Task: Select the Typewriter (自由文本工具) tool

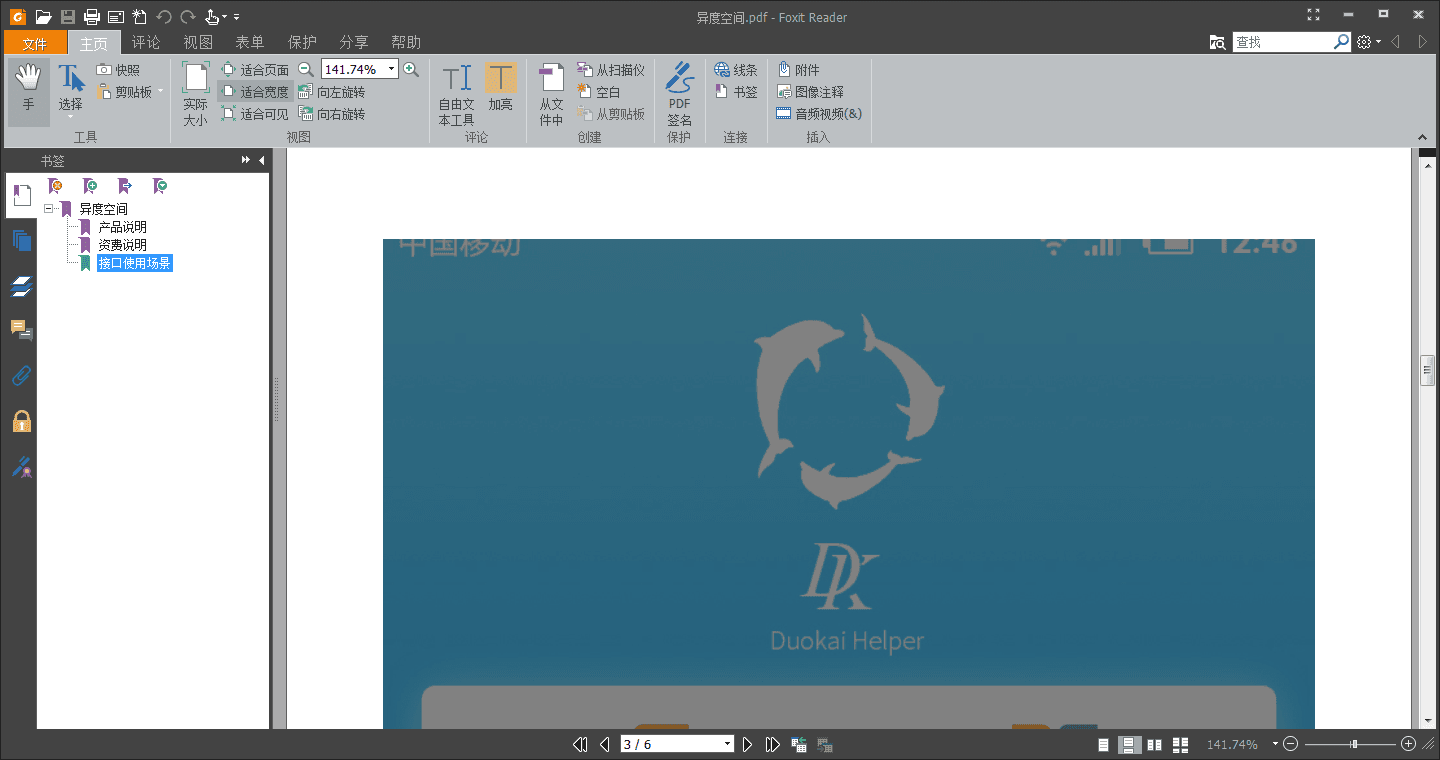Action: coord(456,93)
